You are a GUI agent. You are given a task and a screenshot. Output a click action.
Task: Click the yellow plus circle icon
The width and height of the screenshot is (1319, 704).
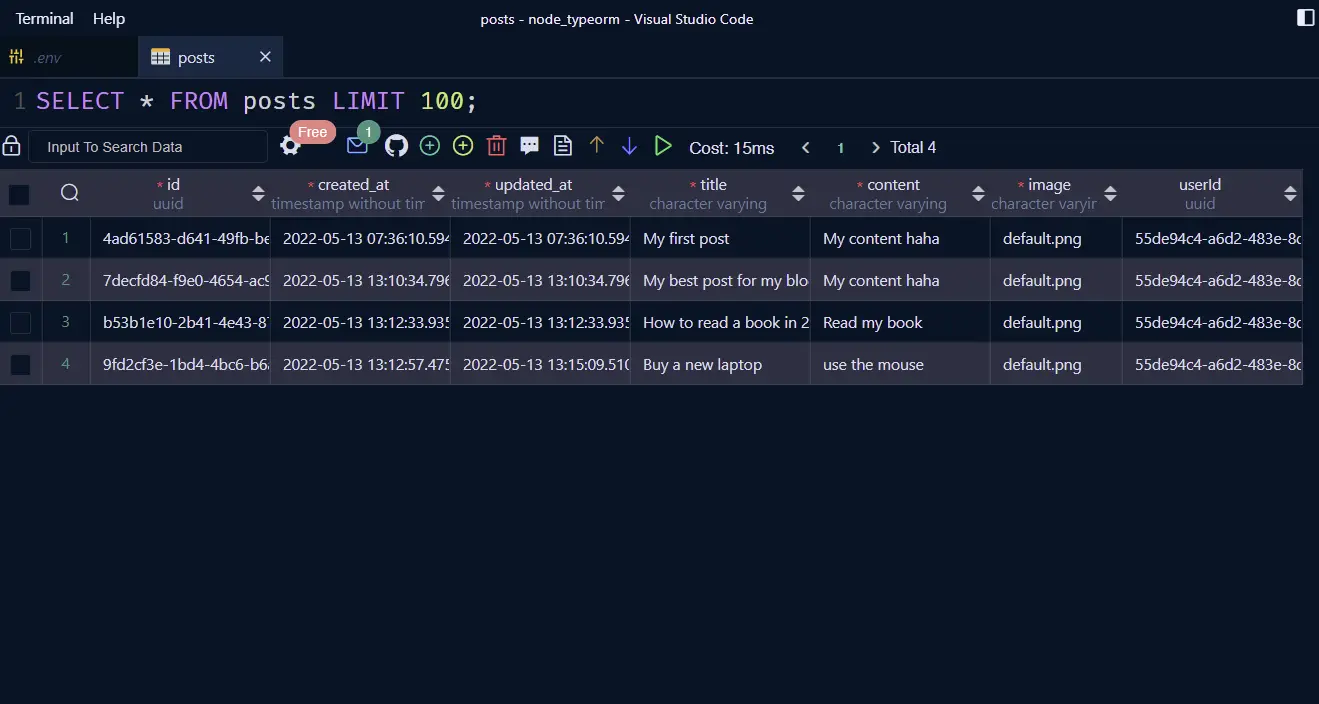coord(463,146)
